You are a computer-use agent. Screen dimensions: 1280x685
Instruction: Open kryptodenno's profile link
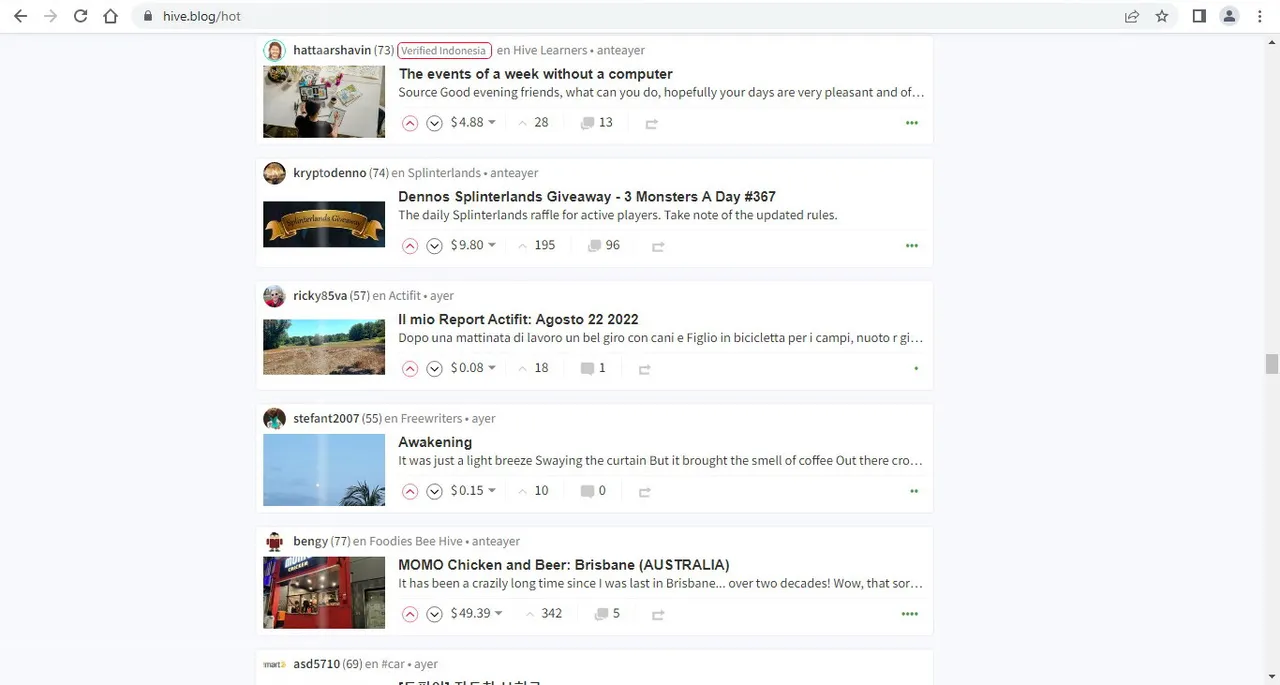click(x=329, y=173)
